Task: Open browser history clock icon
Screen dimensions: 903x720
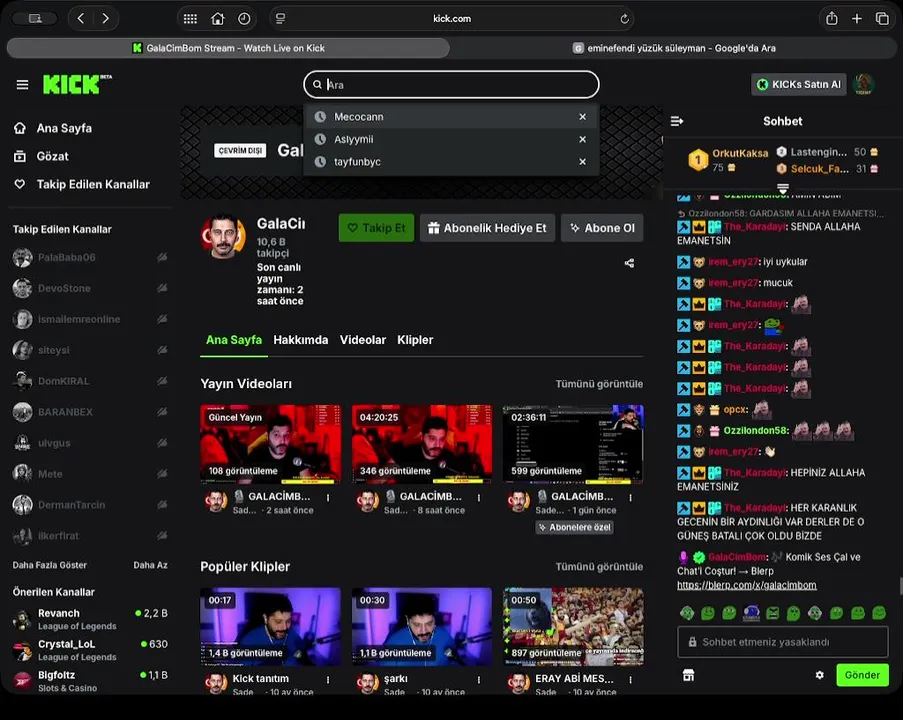Action: pyautogui.click(x=244, y=18)
